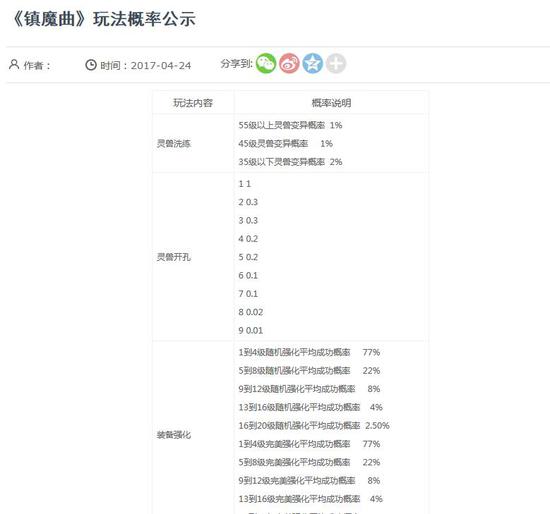Click the 1到4级完美强化 77% line

coord(309,444)
